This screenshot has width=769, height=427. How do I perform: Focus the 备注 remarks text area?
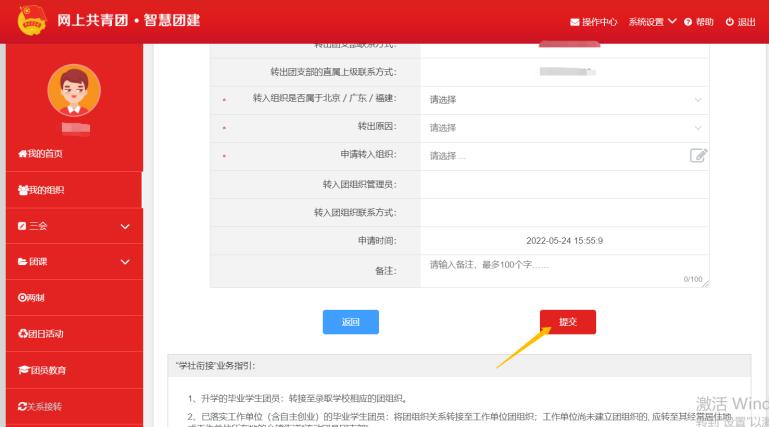click(x=560, y=271)
